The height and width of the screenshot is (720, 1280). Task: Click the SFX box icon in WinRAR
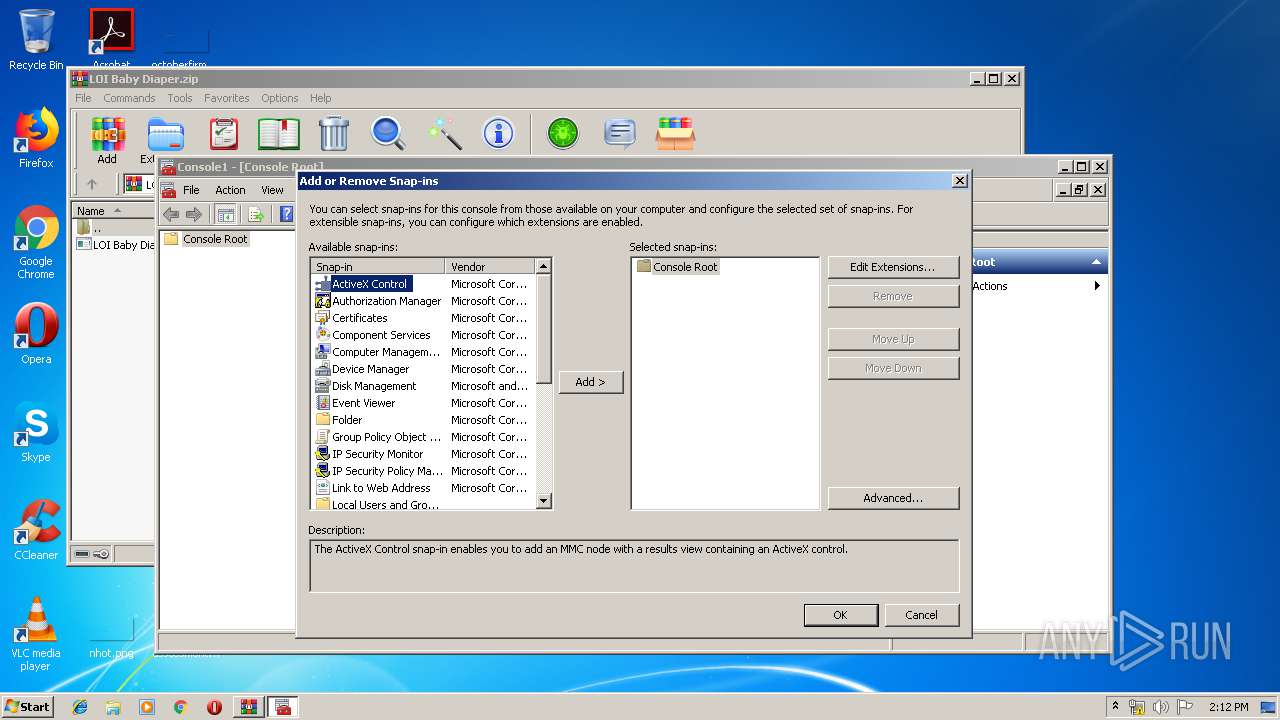point(676,133)
